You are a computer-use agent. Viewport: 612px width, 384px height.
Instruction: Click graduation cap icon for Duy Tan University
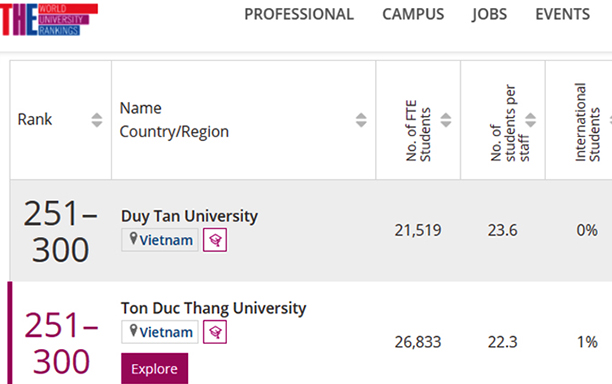pyautogui.click(x=215, y=240)
